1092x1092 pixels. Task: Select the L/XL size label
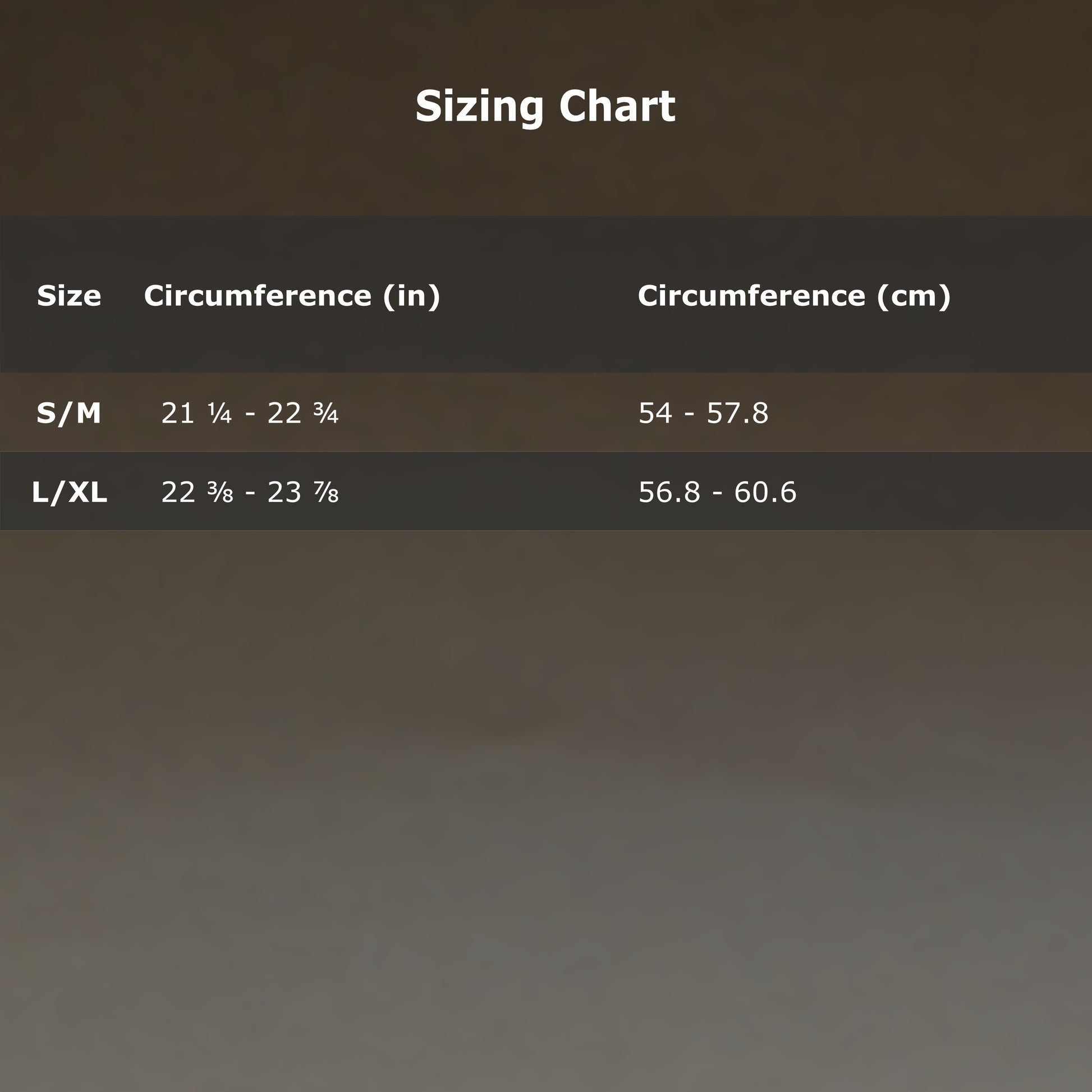[69, 492]
